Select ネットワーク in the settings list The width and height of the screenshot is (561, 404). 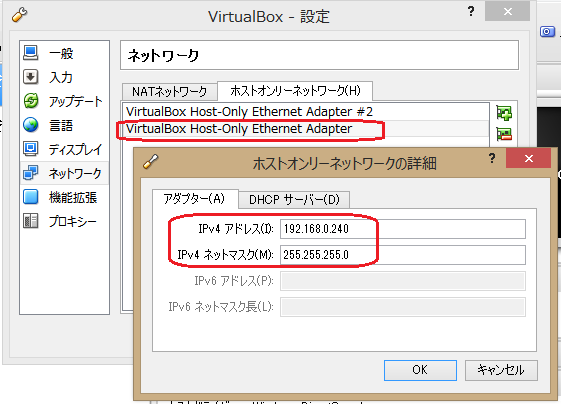click(x=64, y=173)
